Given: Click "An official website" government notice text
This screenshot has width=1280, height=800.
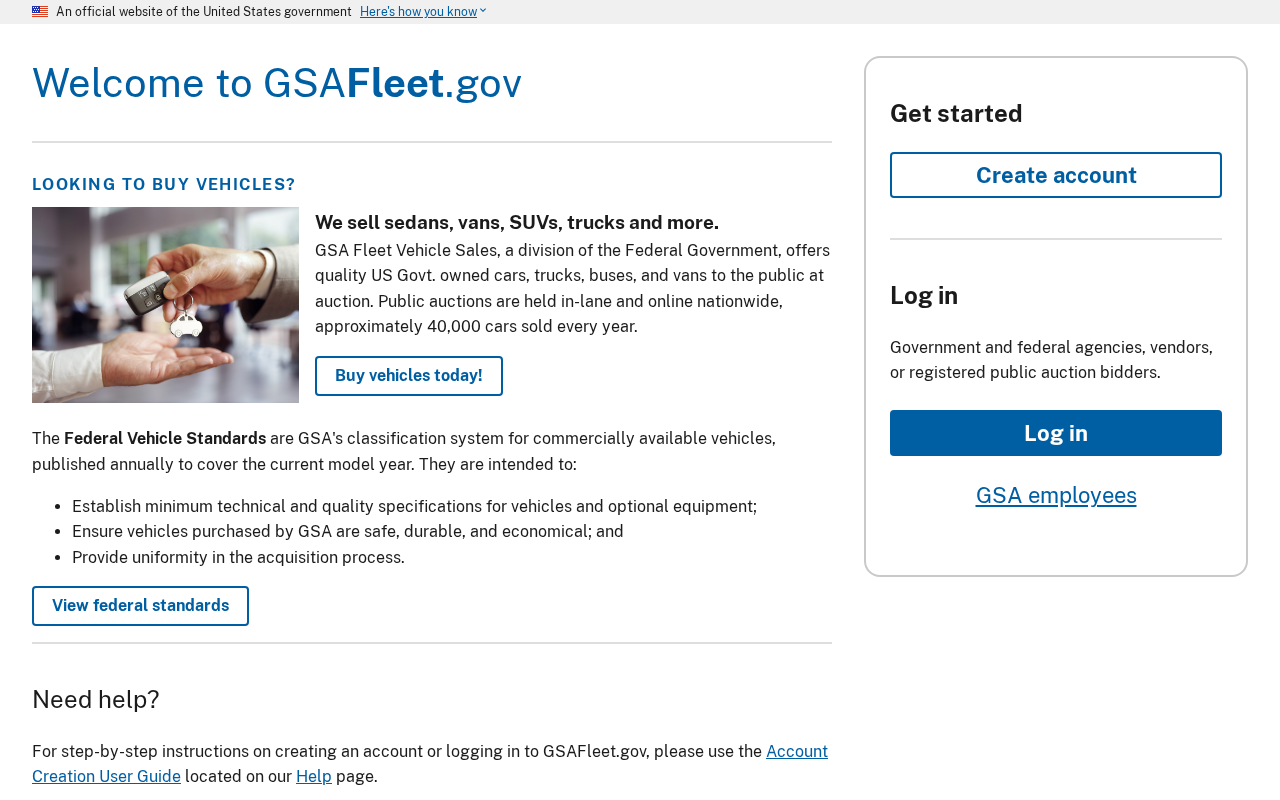Looking at the screenshot, I should pyautogui.click(x=204, y=12).
